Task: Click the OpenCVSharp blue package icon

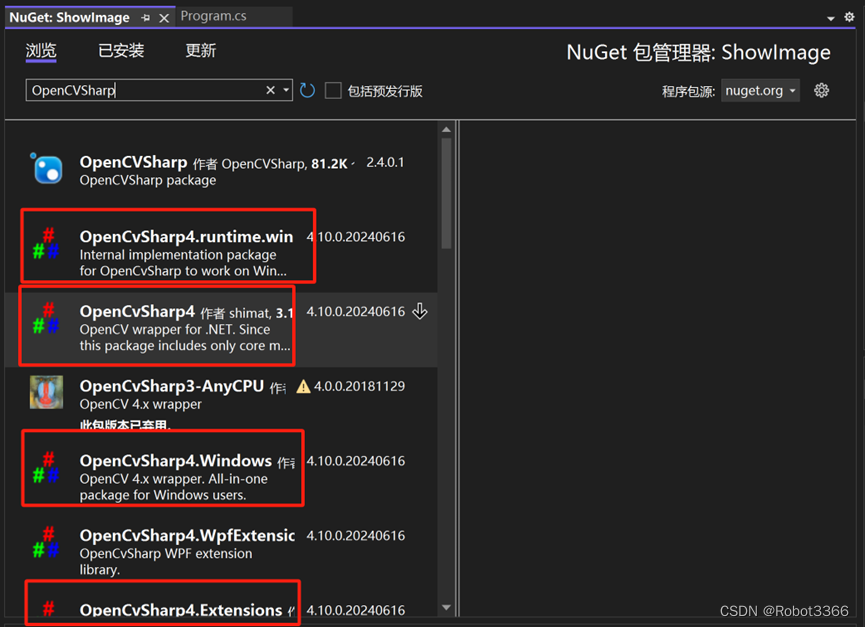Action: 46,168
